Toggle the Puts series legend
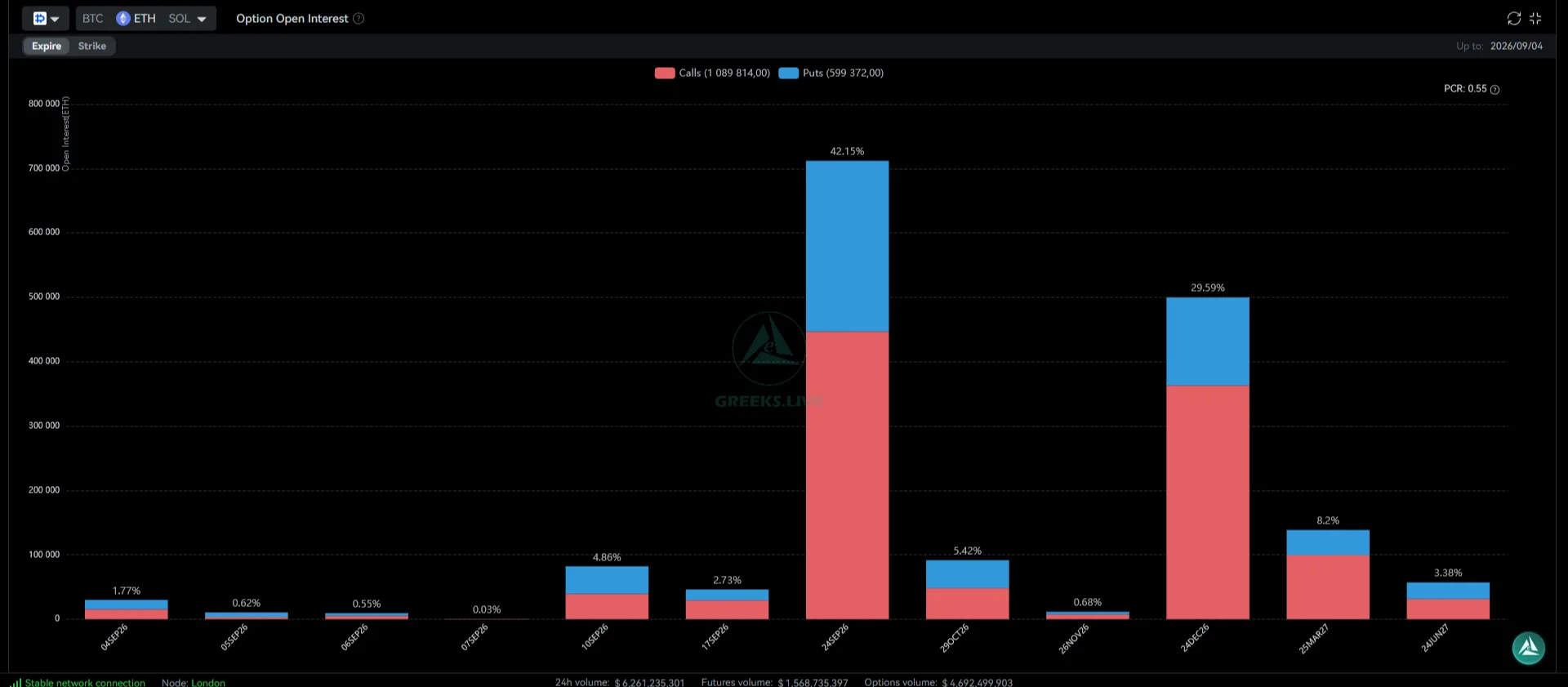This screenshot has width=1568, height=687. click(x=831, y=73)
